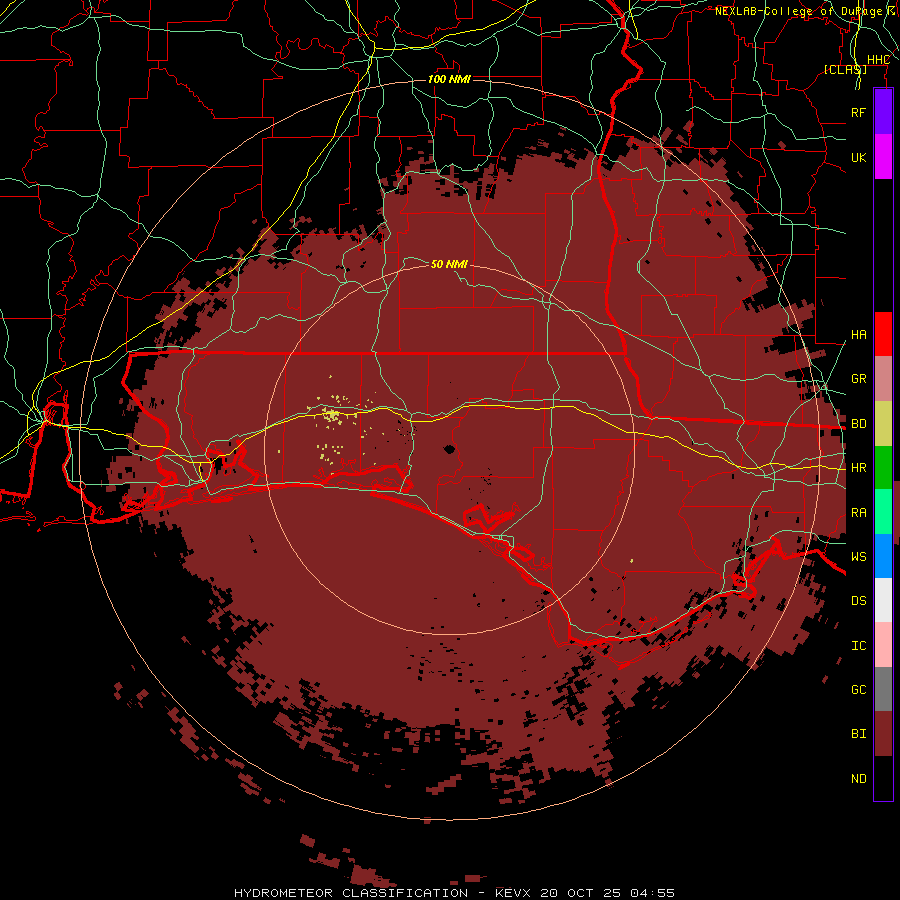This screenshot has height=900, width=900.
Task: Click the WS legend label
Action: click(858, 556)
